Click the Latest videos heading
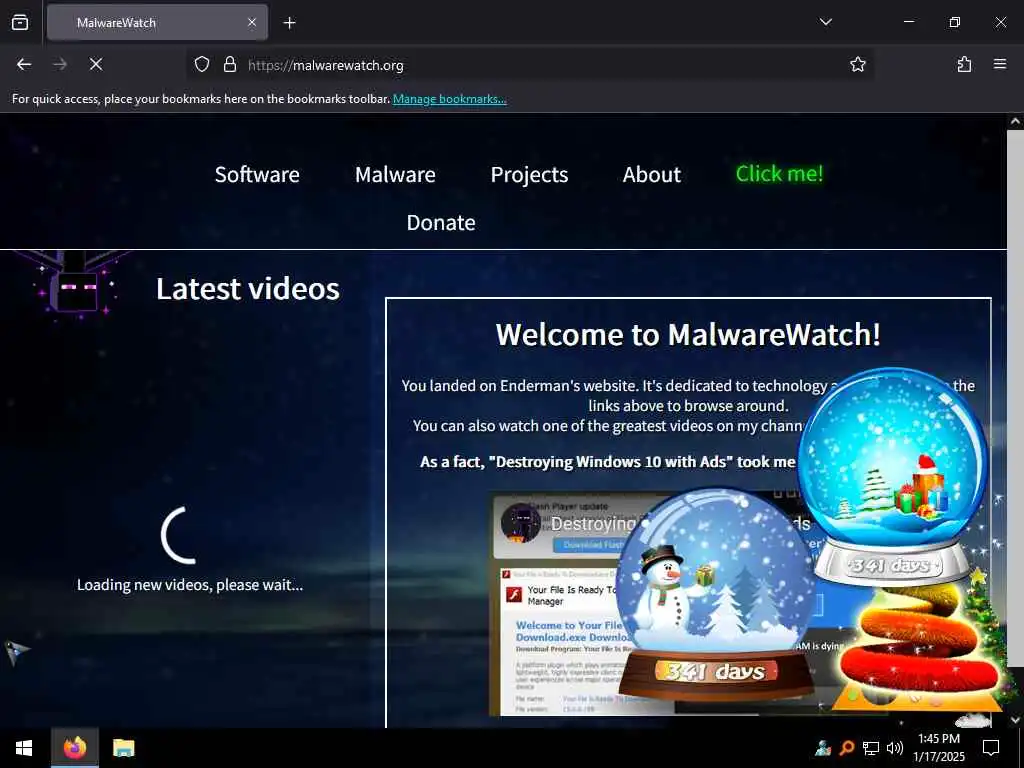Screen dimensions: 1024x768 [248, 289]
